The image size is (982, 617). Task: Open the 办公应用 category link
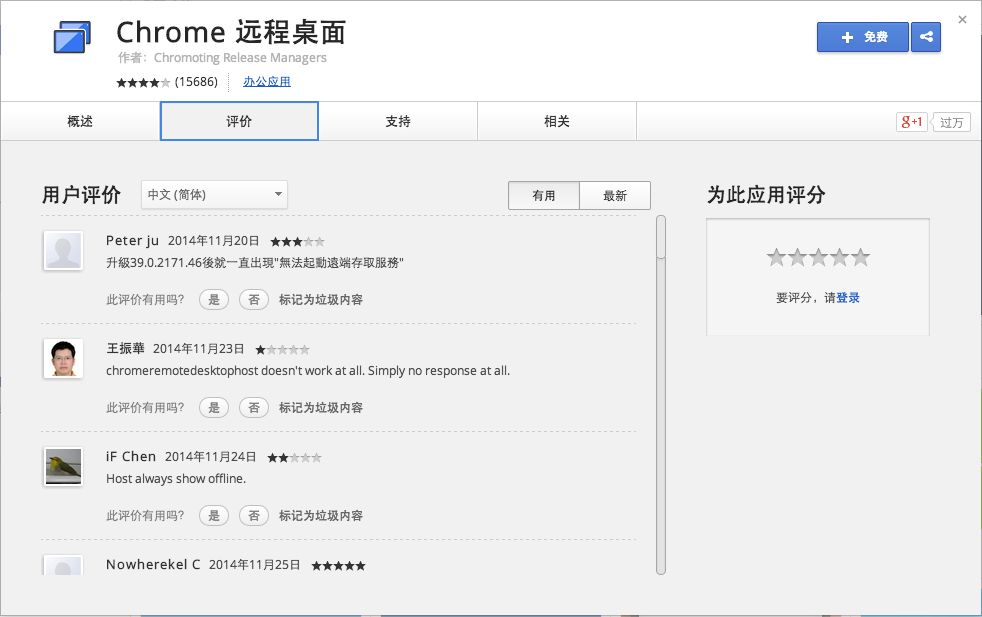(267, 81)
